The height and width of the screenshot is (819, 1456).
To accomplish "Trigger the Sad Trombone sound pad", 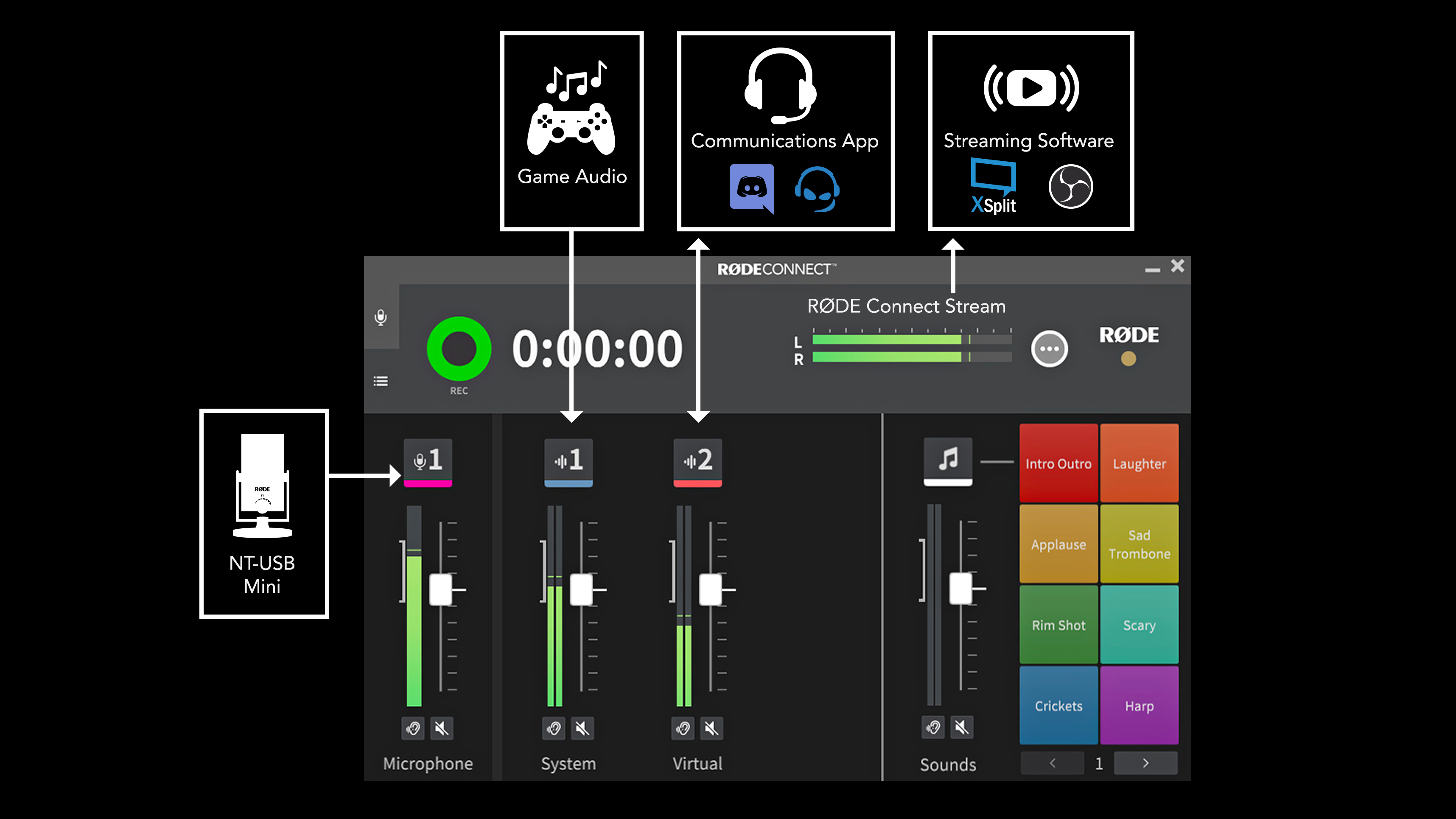I will pos(1140,544).
